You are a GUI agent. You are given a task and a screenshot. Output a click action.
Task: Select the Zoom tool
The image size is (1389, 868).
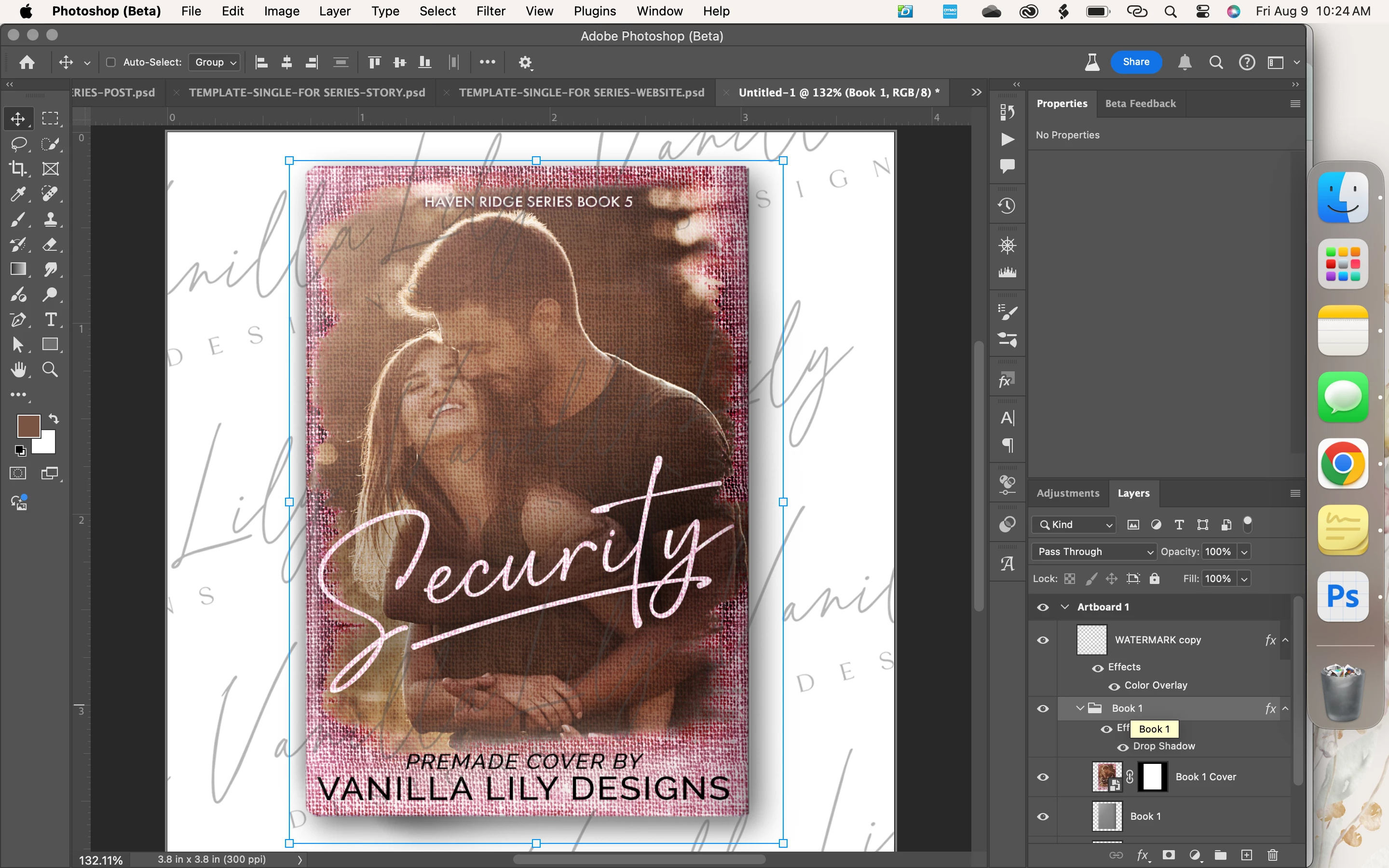(x=51, y=370)
